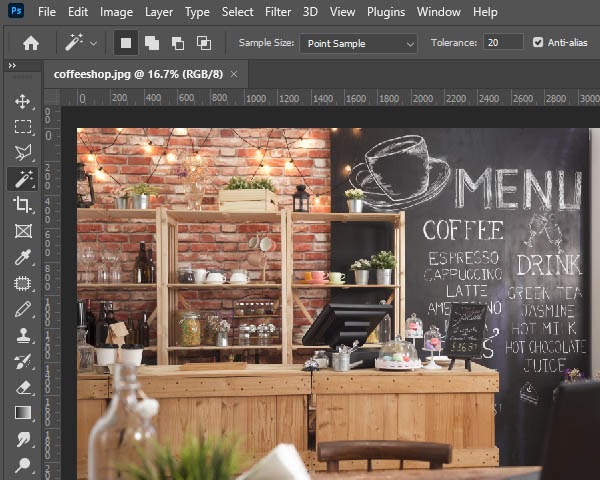Choose the Polygonal Lasso tool
600x480 pixels.
click(23, 153)
